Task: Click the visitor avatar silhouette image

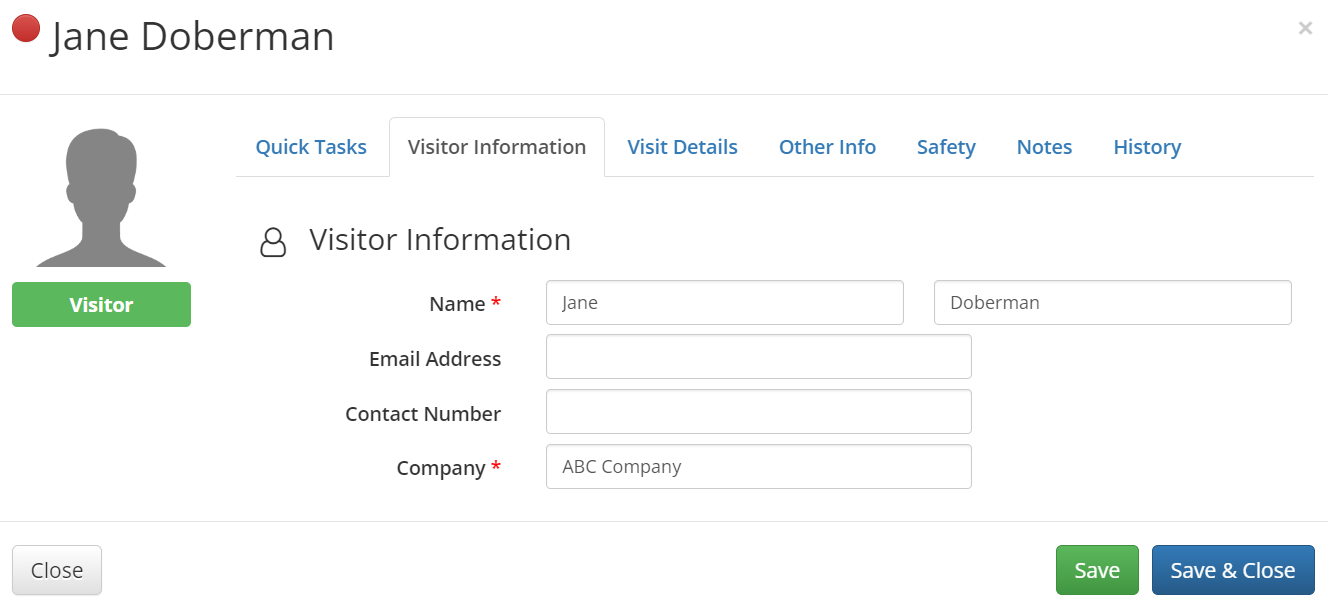Action: tap(101, 198)
